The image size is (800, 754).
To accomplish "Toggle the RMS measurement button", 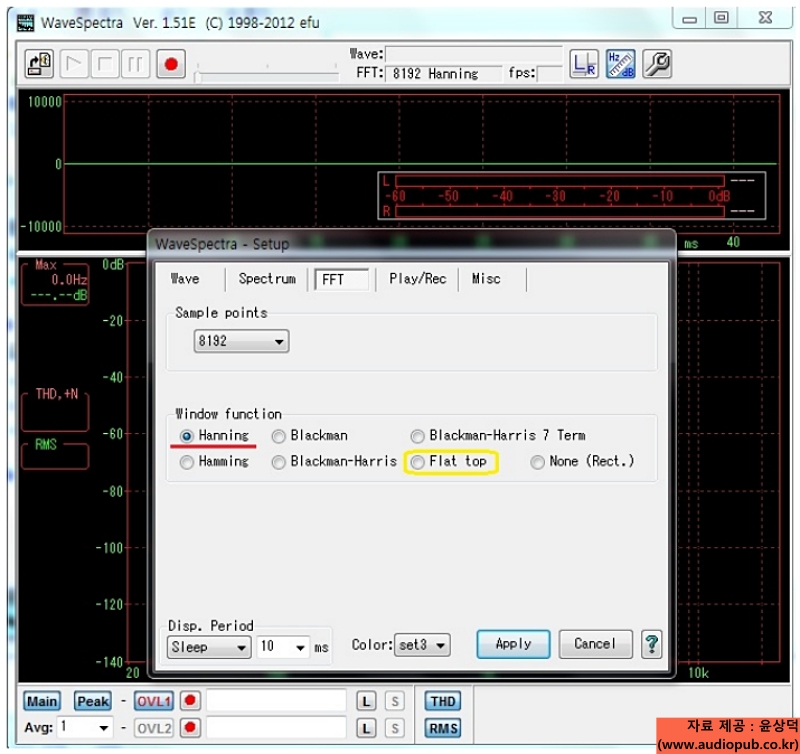I will 442,728.
